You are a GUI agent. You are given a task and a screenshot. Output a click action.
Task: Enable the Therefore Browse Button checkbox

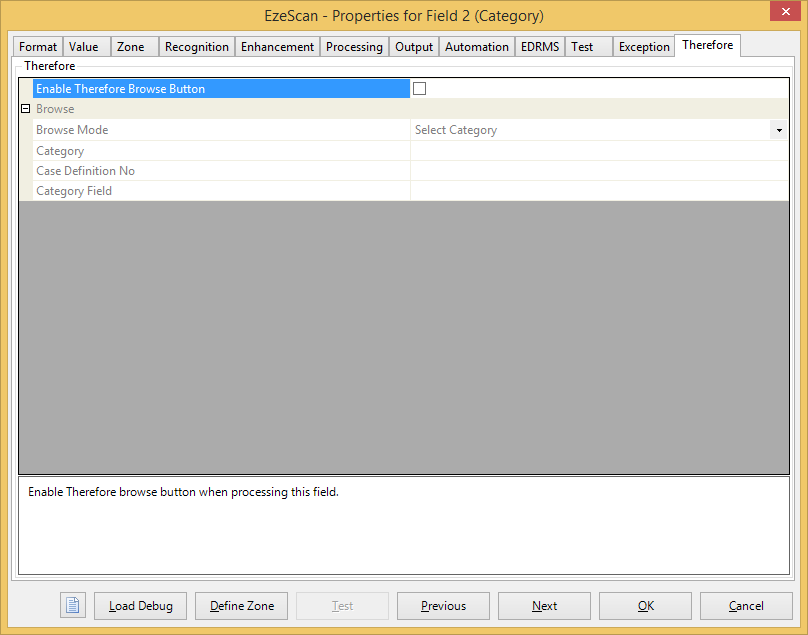[x=420, y=89]
